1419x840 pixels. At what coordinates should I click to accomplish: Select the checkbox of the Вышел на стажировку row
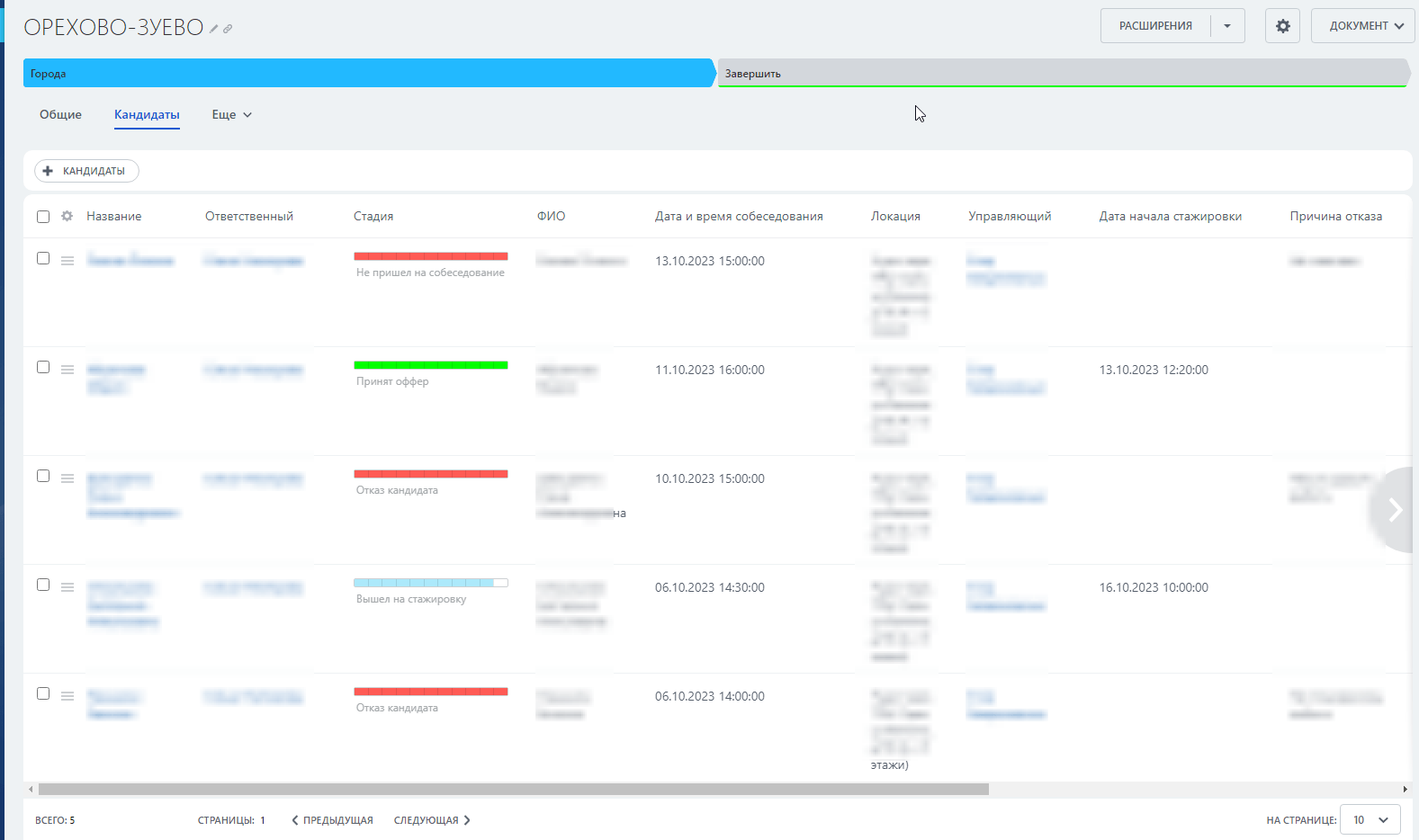[x=43, y=585]
